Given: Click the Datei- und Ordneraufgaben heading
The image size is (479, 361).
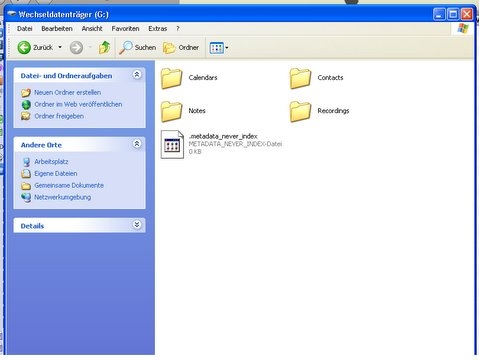Looking at the screenshot, I should pos(66,76).
